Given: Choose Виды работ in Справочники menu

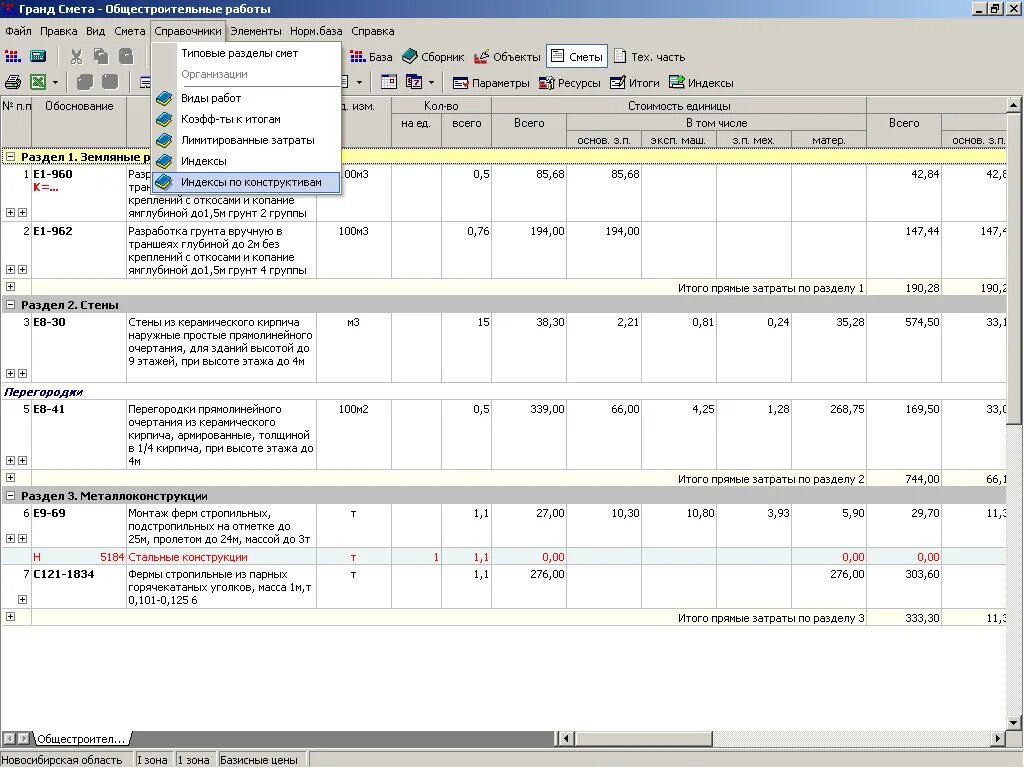Looking at the screenshot, I should (246, 98).
